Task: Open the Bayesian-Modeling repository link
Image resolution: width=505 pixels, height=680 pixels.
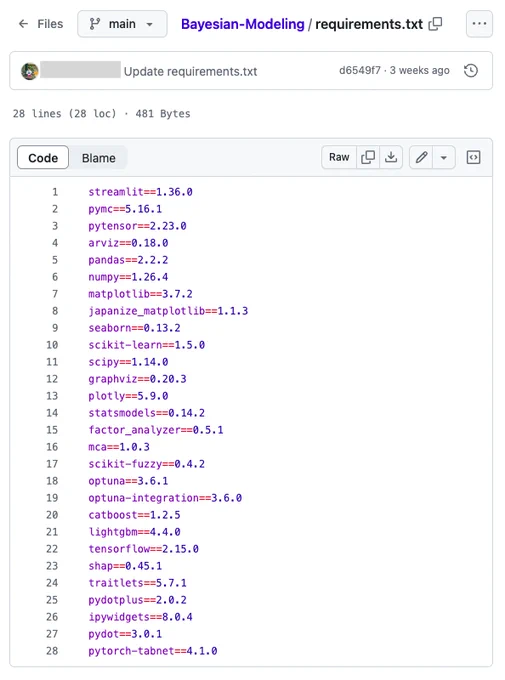Action: click(243, 24)
